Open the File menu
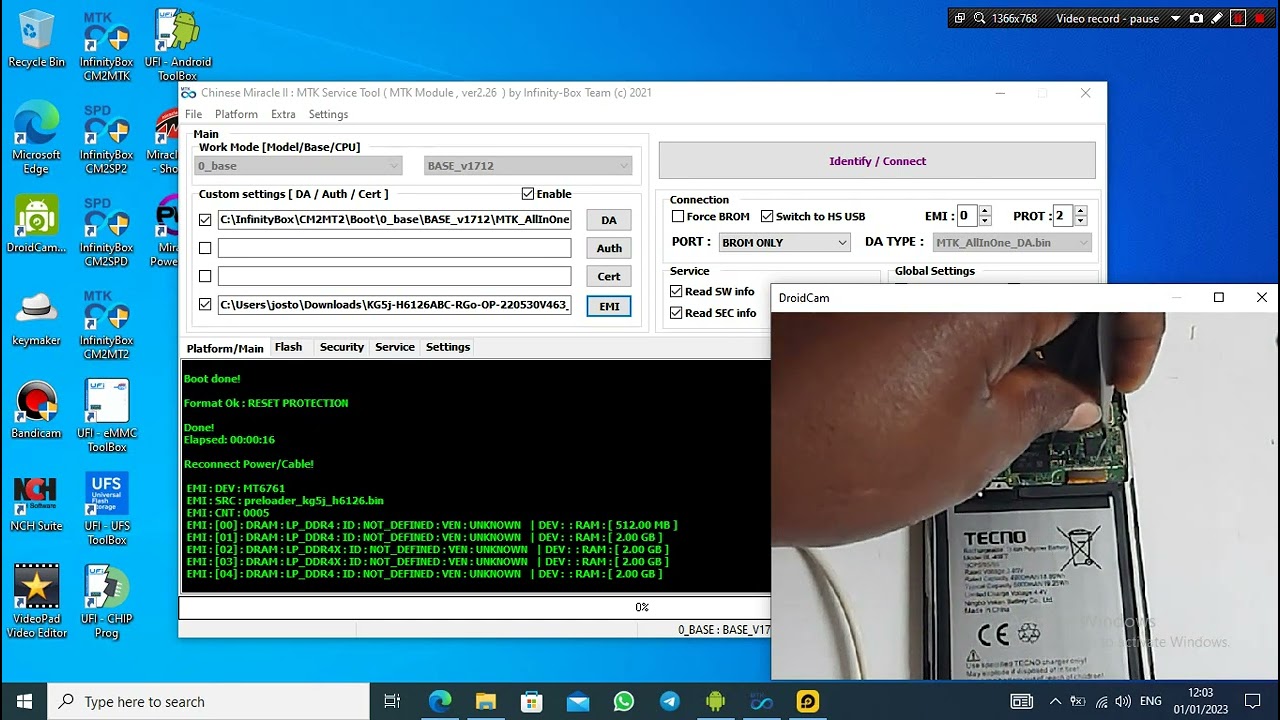 click(x=194, y=114)
